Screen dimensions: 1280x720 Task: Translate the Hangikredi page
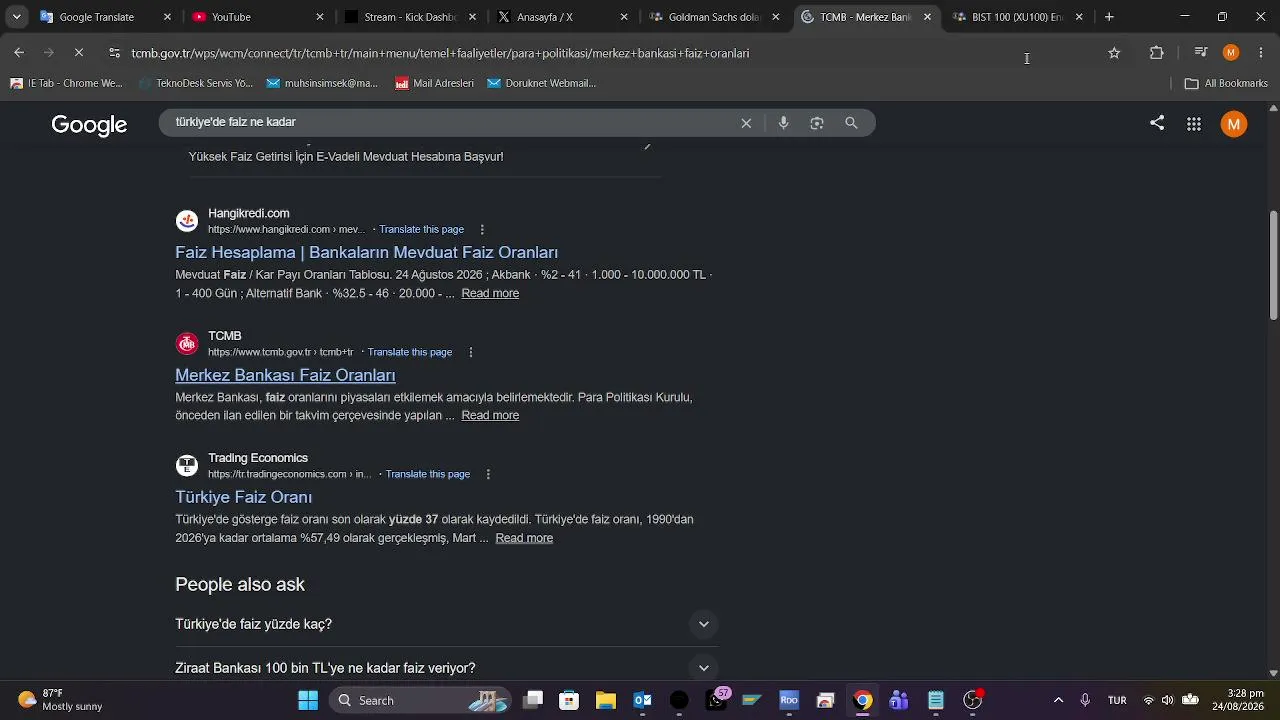tap(421, 230)
